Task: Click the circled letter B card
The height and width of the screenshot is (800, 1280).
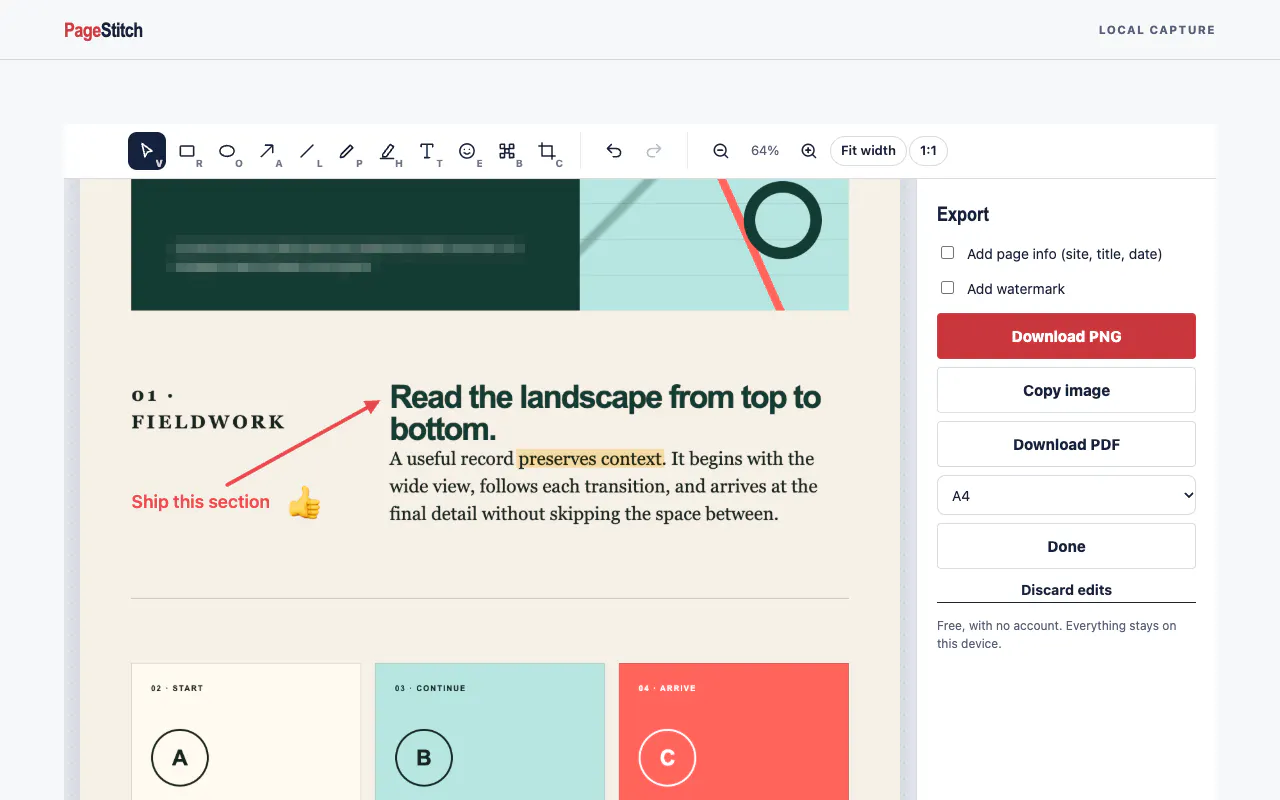Action: tap(424, 758)
